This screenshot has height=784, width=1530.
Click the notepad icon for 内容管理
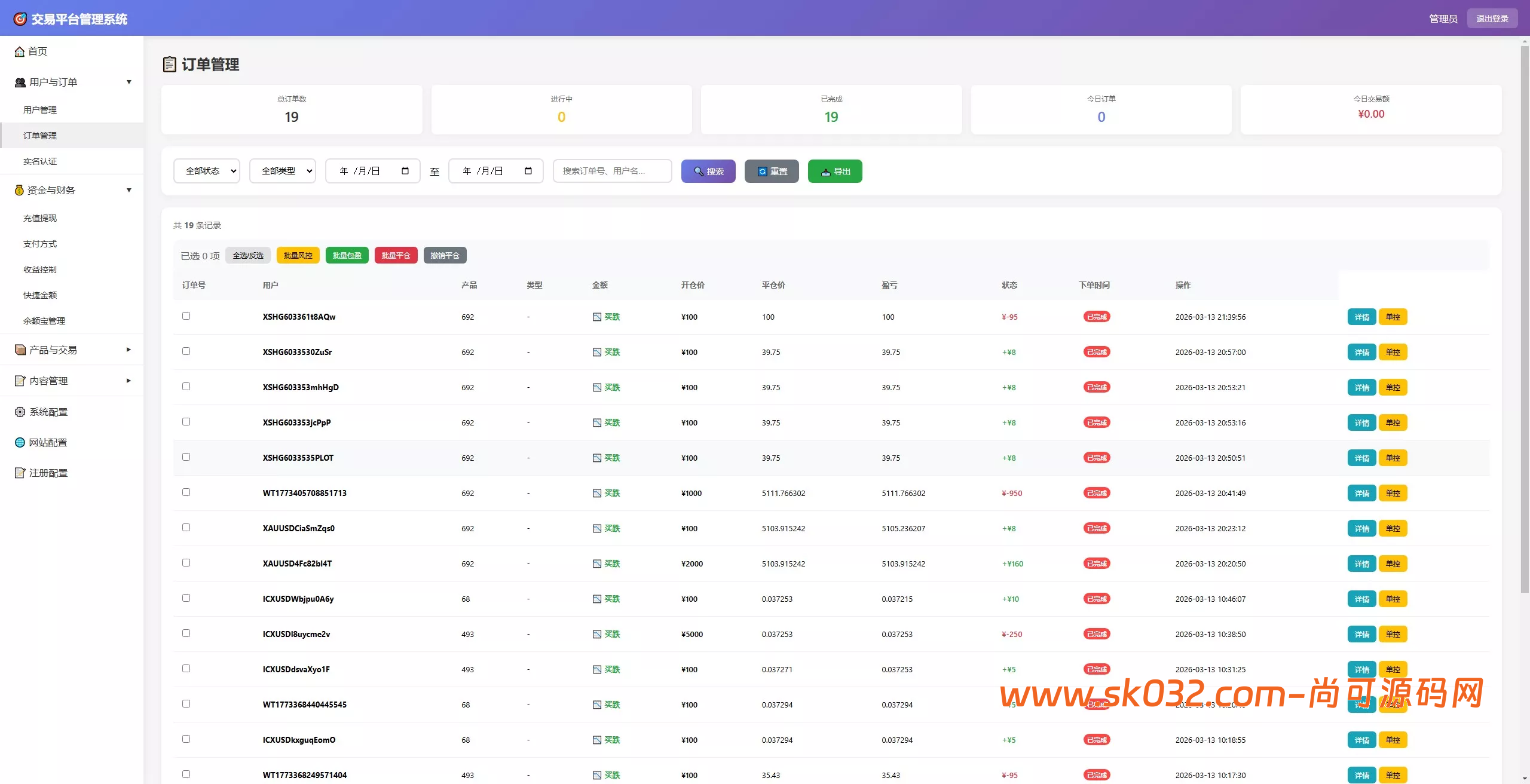[x=20, y=381]
